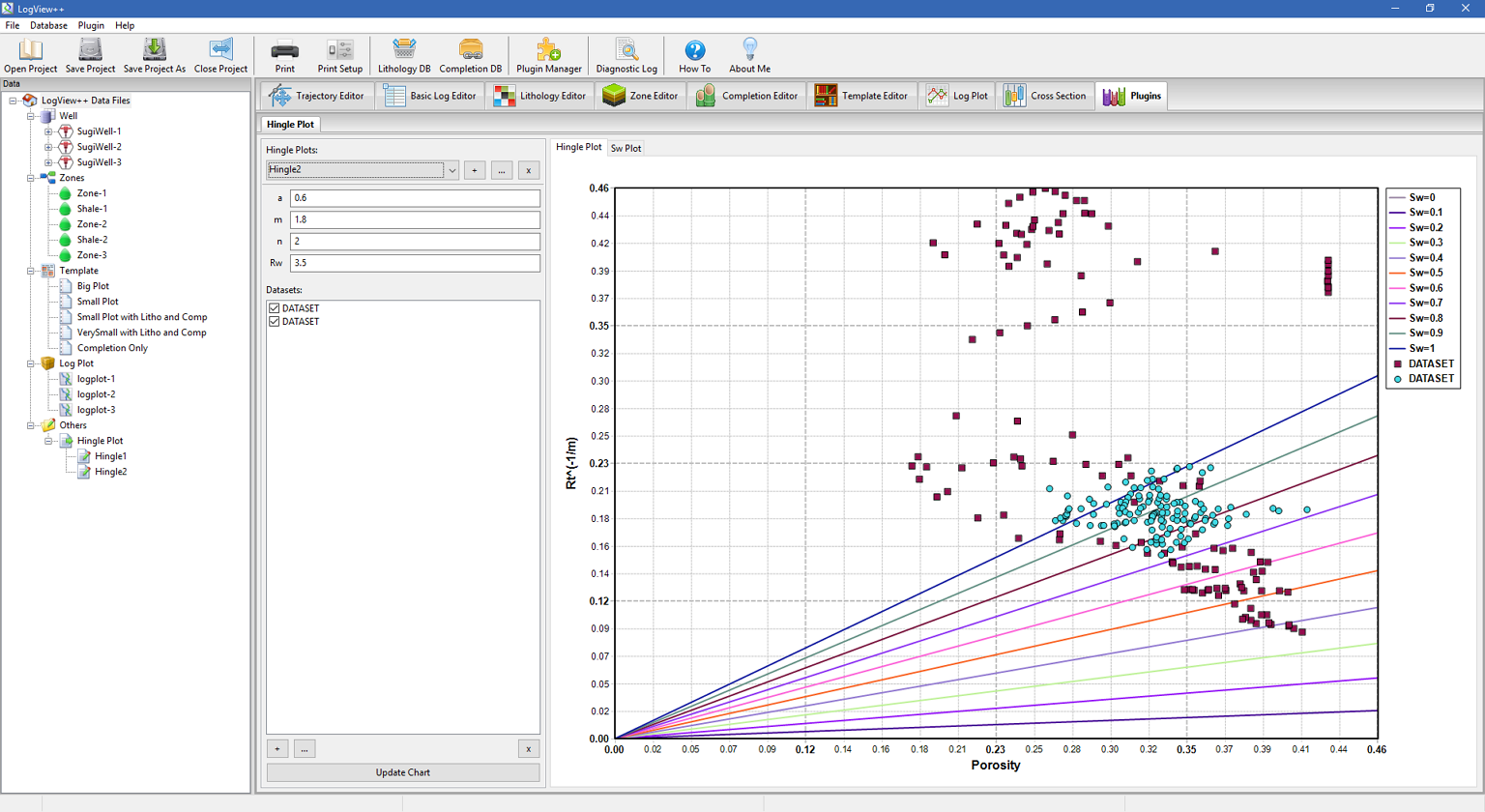Click the Open Project toolbar icon
The width and height of the screenshot is (1485, 812).
(x=30, y=55)
